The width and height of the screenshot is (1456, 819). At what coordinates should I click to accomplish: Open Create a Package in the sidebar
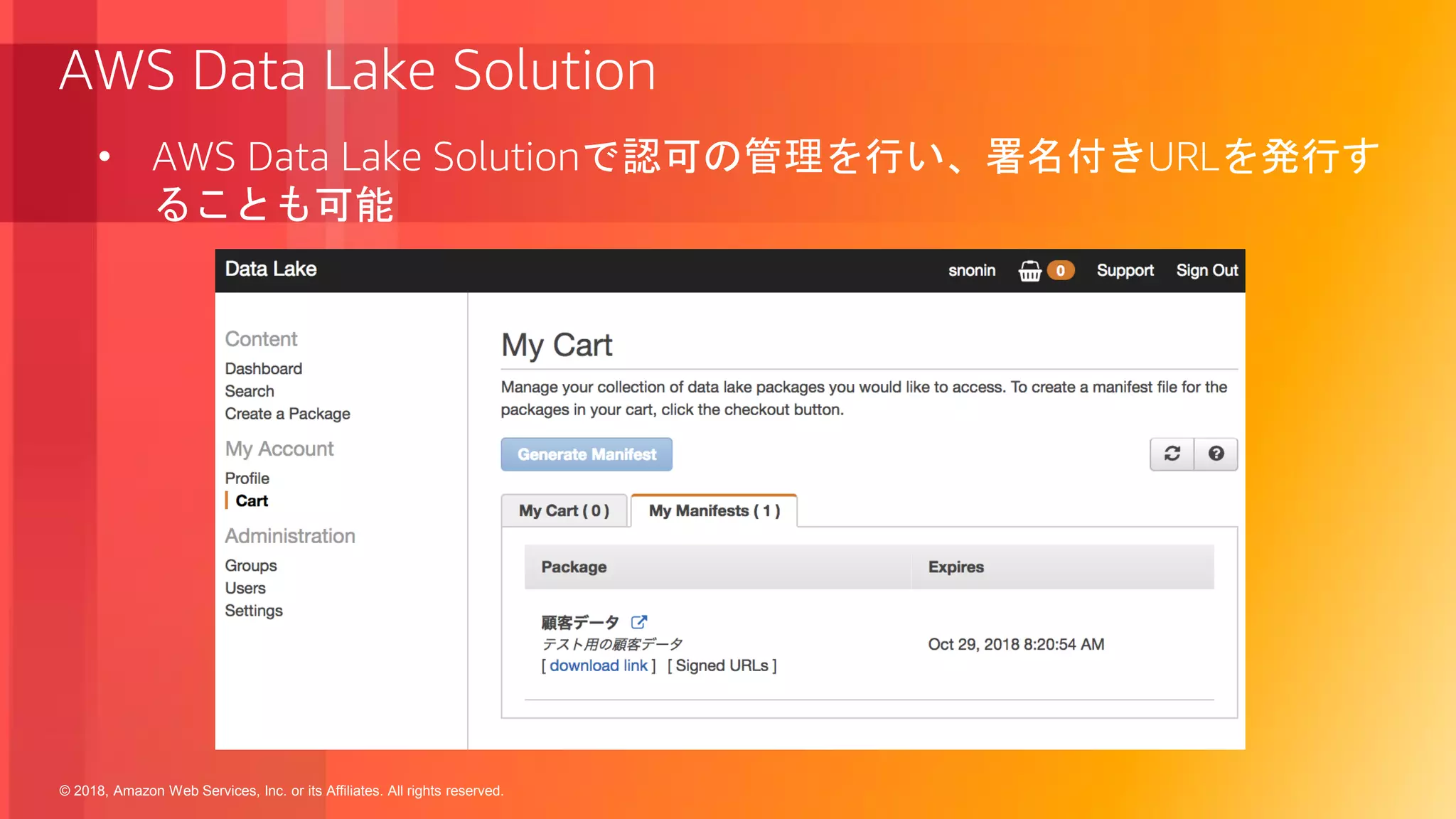click(287, 414)
